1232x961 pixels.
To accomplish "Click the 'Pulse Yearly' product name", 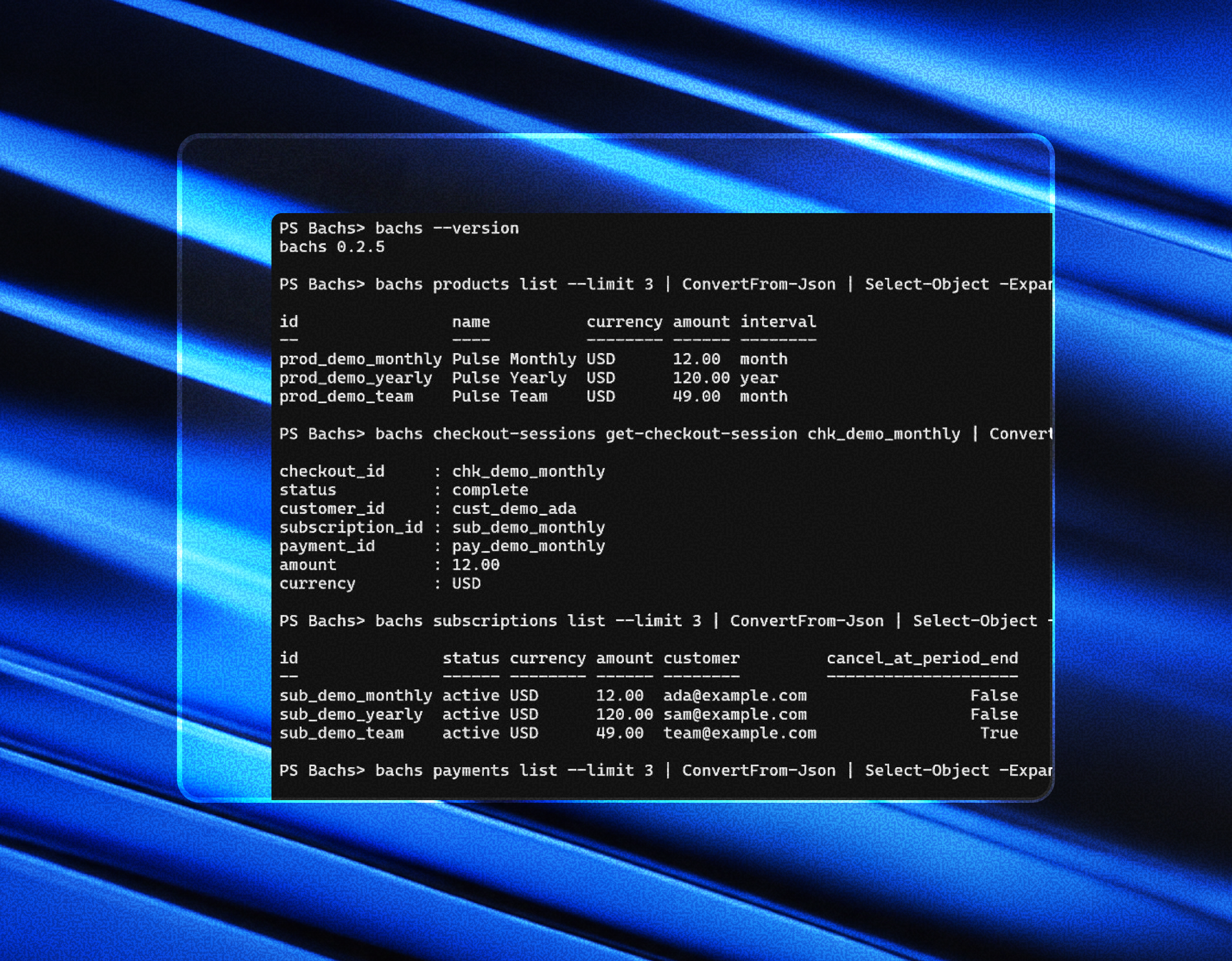I will (x=510, y=378).
